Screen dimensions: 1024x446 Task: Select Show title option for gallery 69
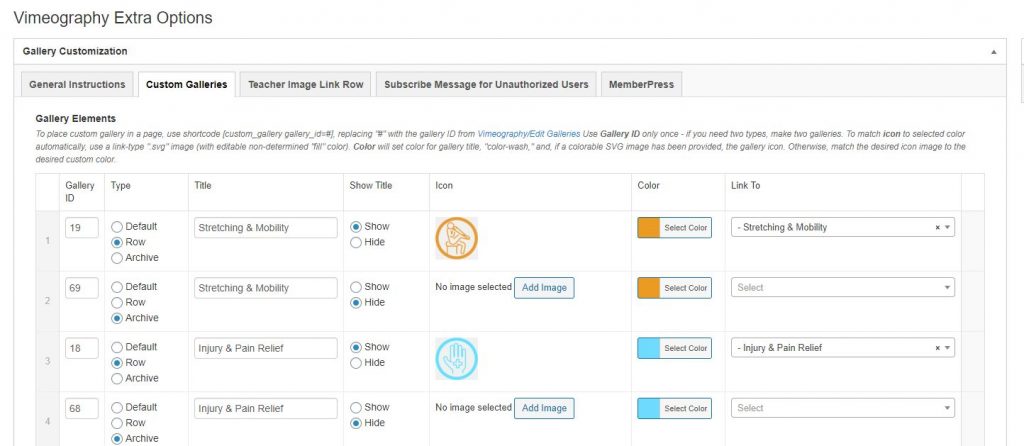[355, 287]
